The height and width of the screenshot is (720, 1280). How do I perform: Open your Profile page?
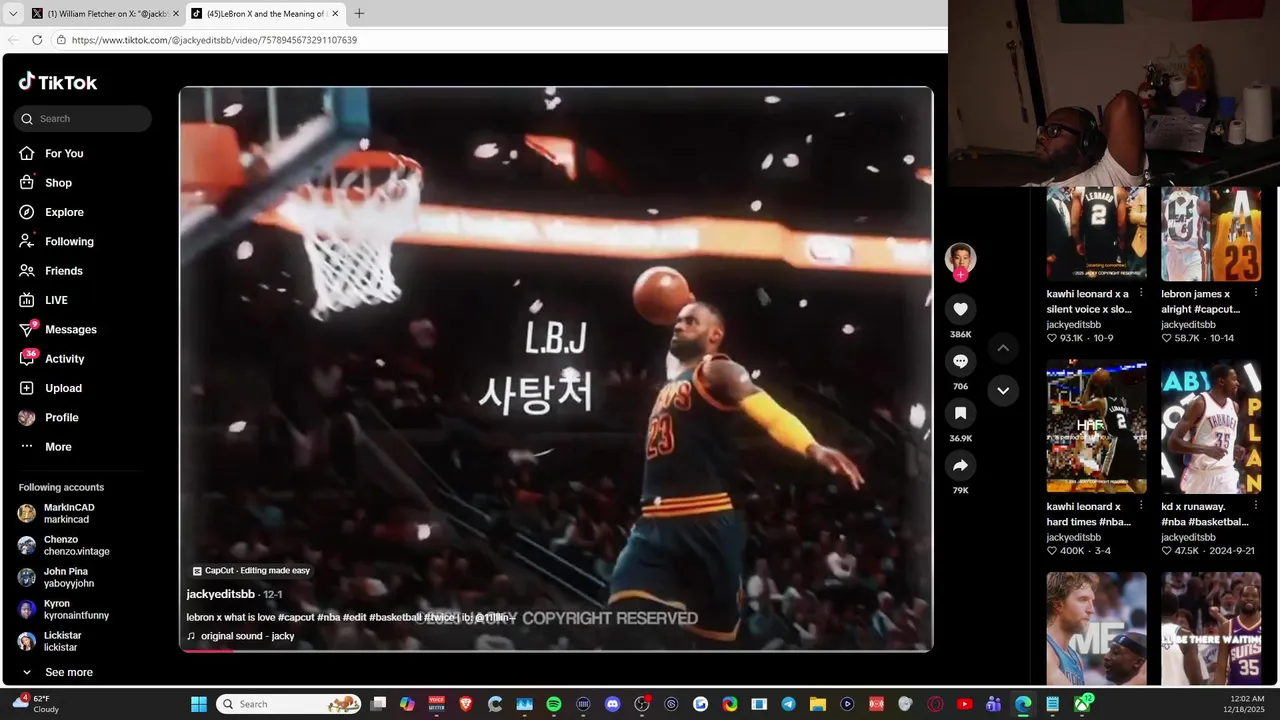[61, 417]
